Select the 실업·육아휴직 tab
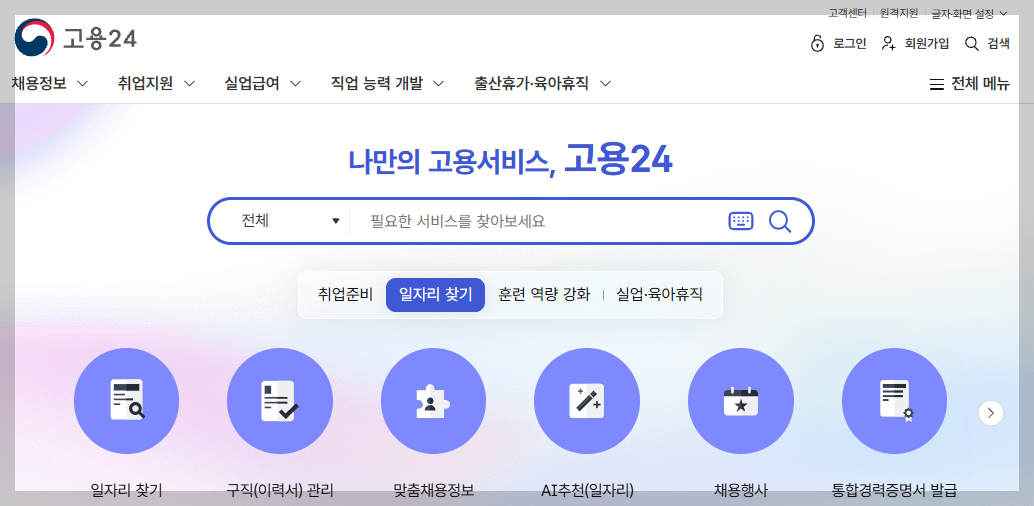Image resolution: width=1034 pixels, height=506 pixels. [x=659, y=294]
